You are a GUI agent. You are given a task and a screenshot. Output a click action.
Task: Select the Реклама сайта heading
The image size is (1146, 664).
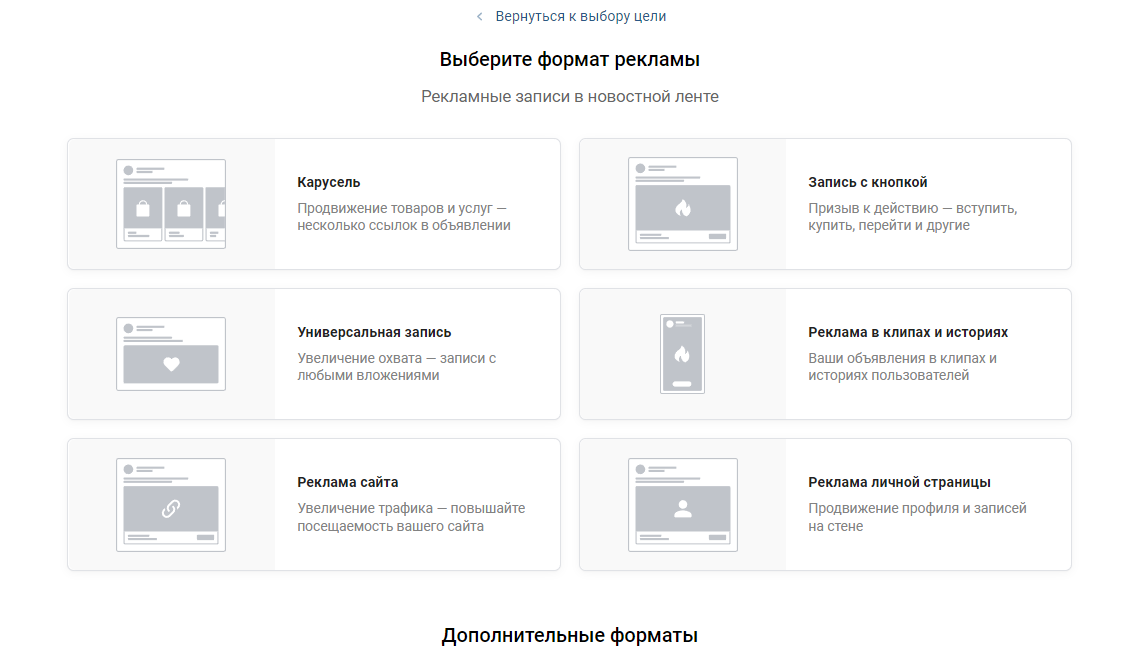[348, 482]
